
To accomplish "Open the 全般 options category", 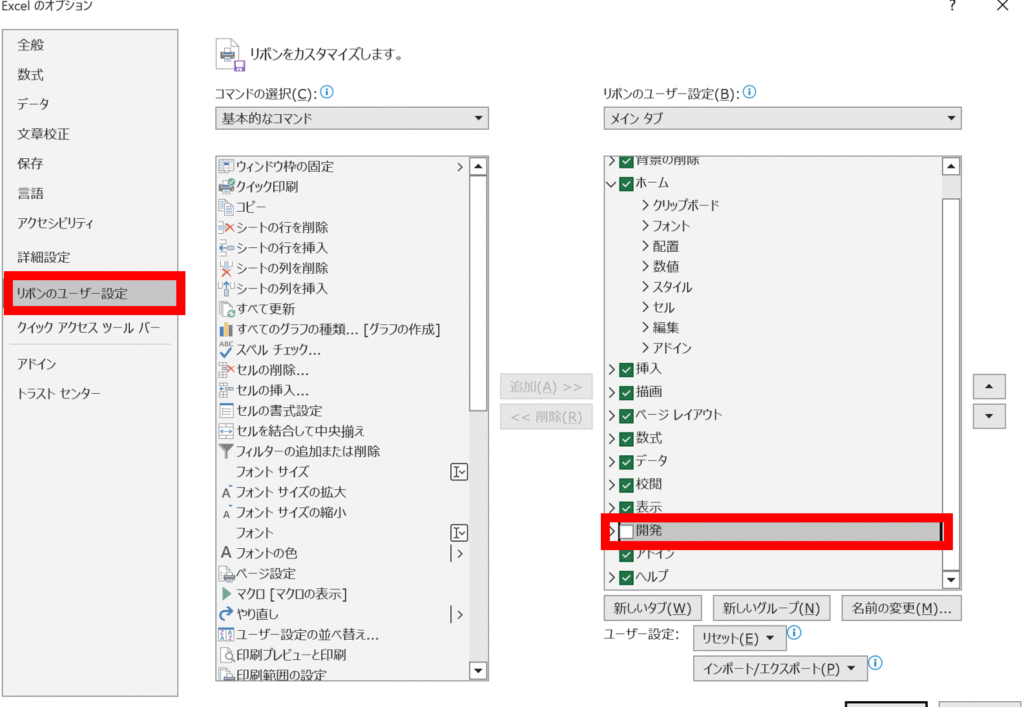I will [x=31, y=45].
